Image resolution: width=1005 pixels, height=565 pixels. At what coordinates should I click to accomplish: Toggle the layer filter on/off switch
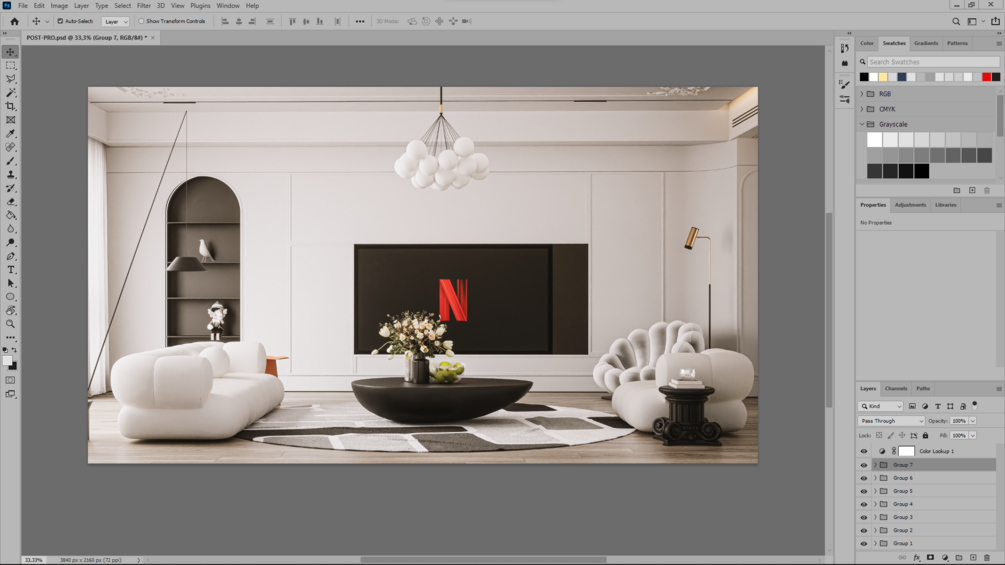pyautogui.click(x=974, y=405)
